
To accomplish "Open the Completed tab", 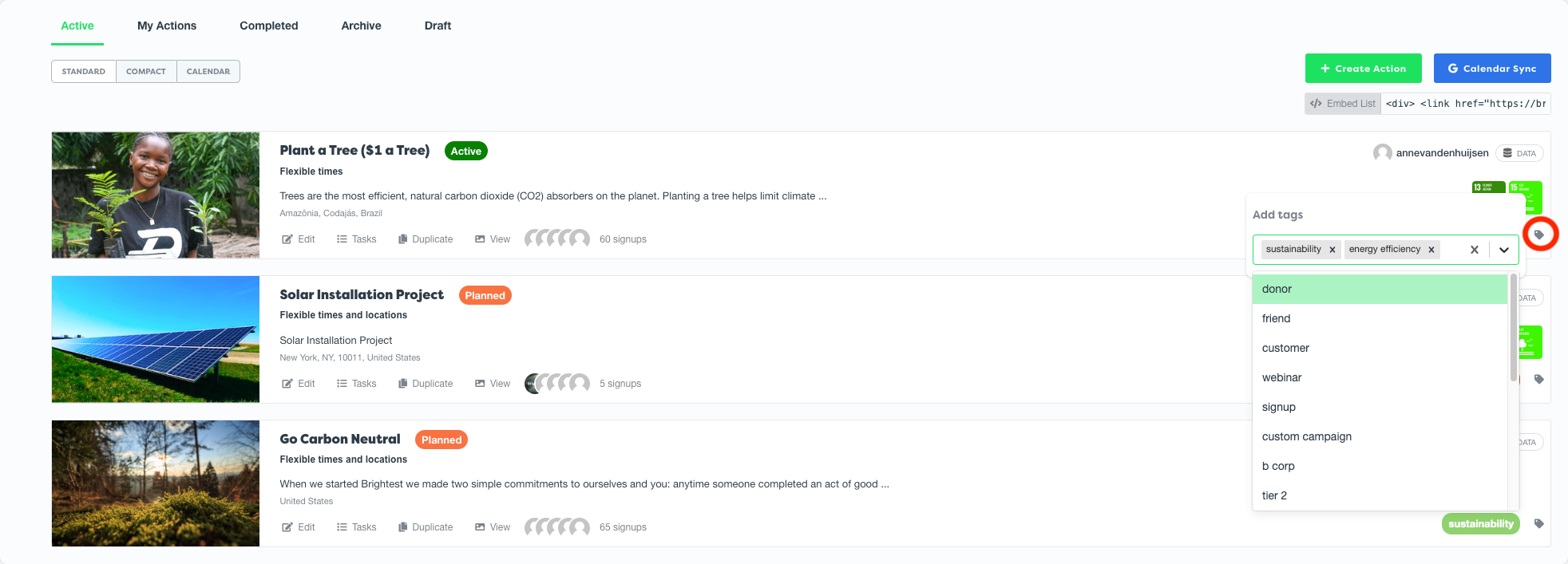I will coord(269,26).
